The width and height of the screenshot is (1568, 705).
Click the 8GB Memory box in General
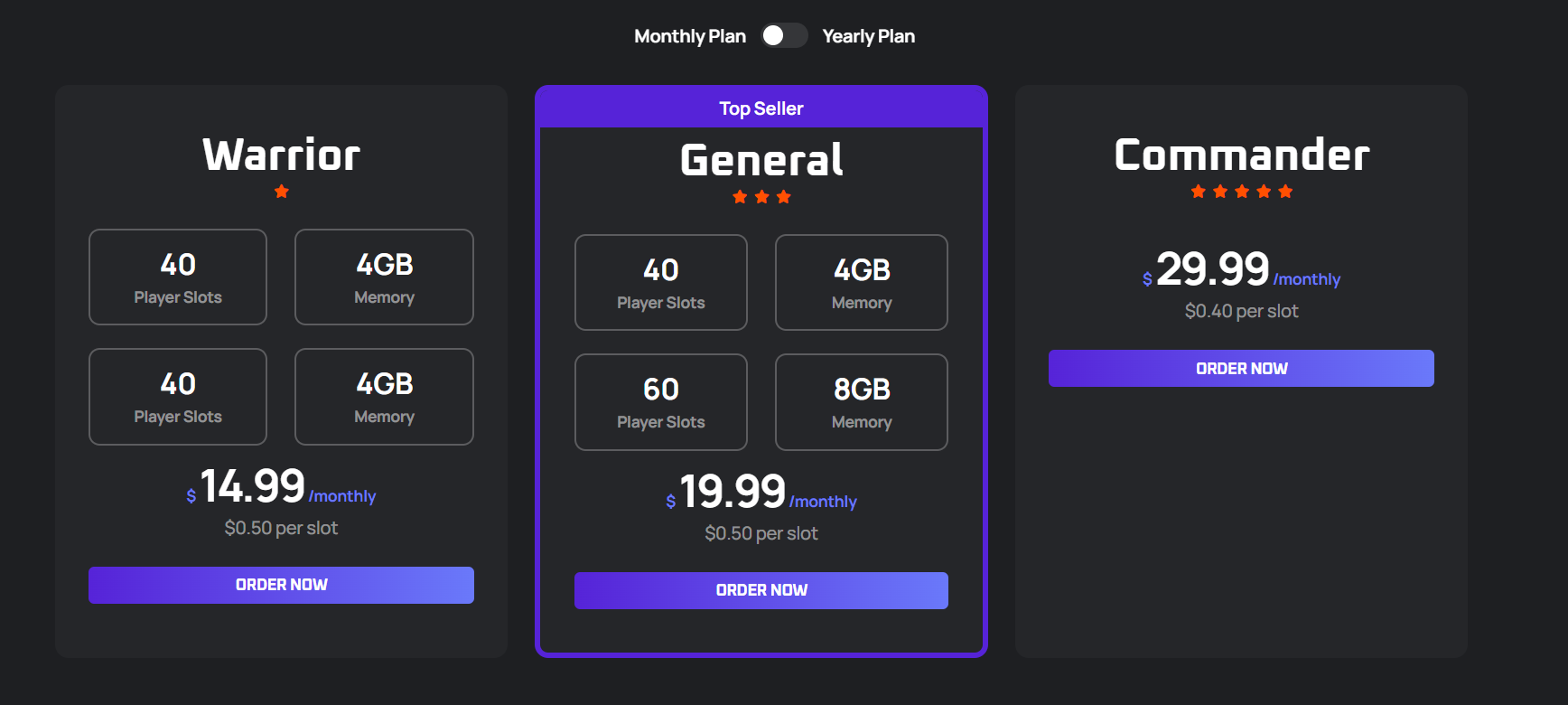(861, 402)
